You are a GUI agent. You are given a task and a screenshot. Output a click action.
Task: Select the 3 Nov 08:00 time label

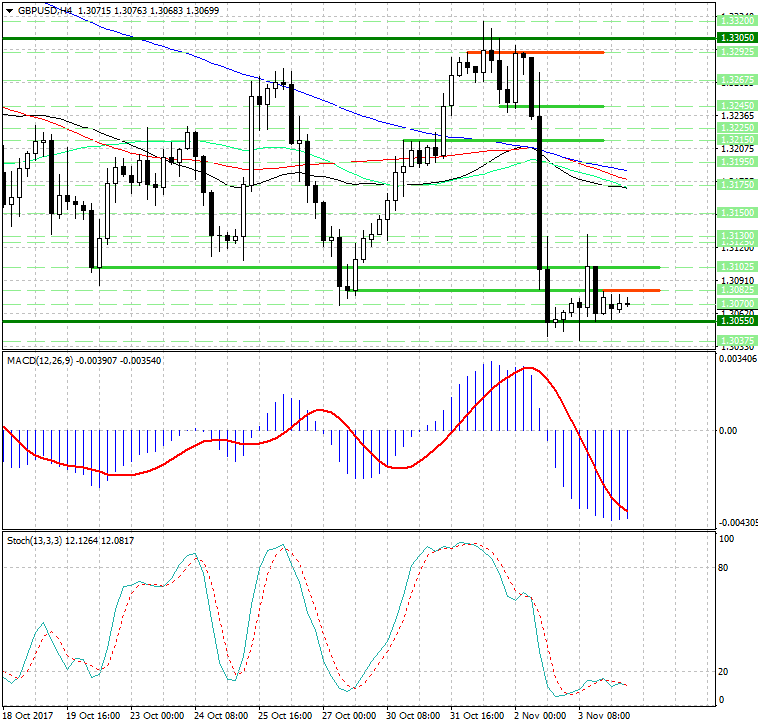click(x=606, y=715)
